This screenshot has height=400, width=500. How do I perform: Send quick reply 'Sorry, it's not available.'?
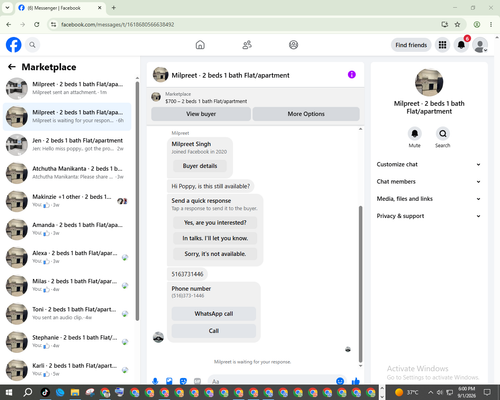215,254
